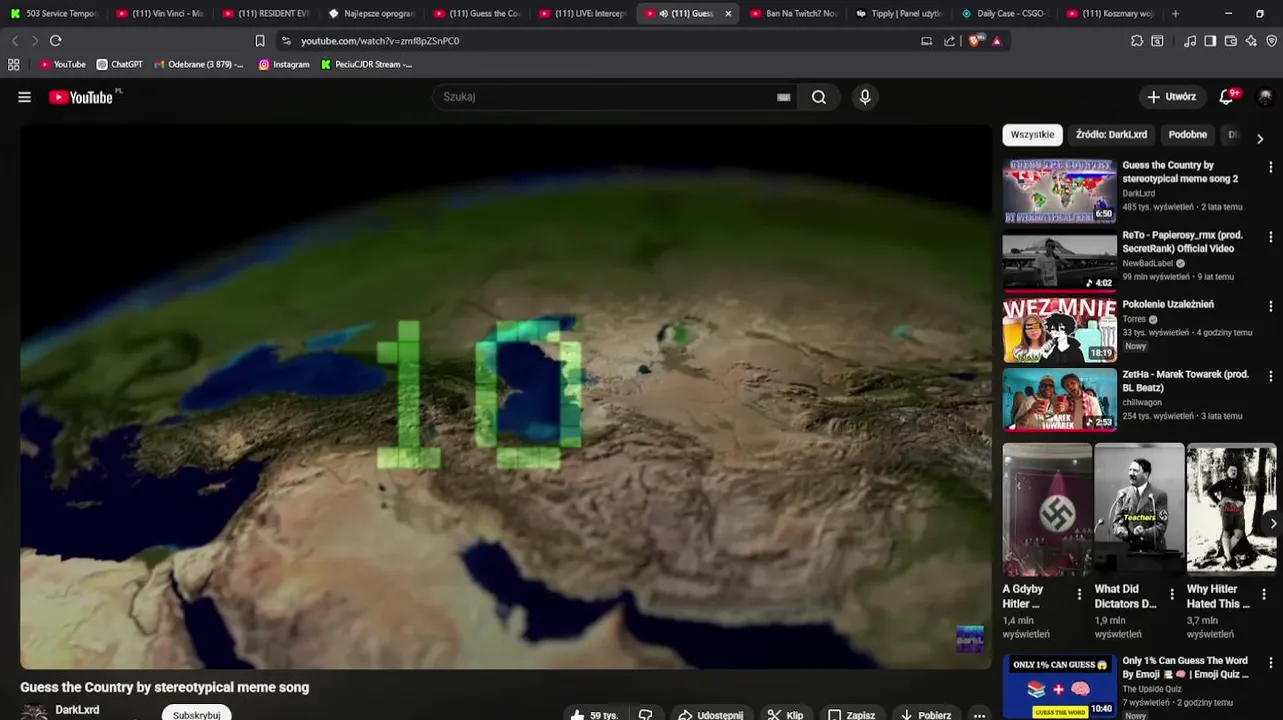Open the browser wallet icon

click(1231, 41)
